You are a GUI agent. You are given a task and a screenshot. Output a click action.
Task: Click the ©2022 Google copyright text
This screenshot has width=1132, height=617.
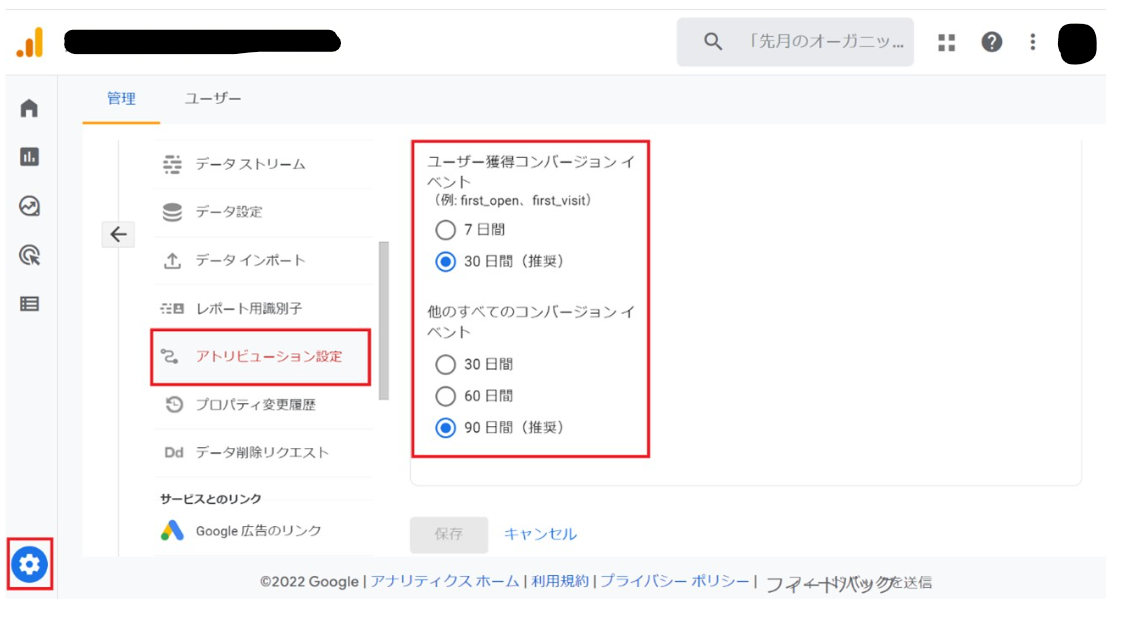[x=310, y=582]
